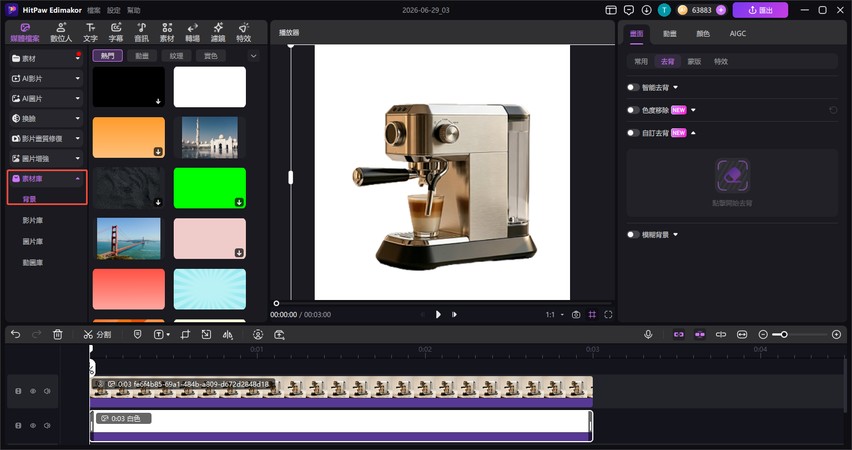Toggle the 模糊背景 switch
Image resolution: width=852 pixels, height=450 pixels.
tap(633, 234)
